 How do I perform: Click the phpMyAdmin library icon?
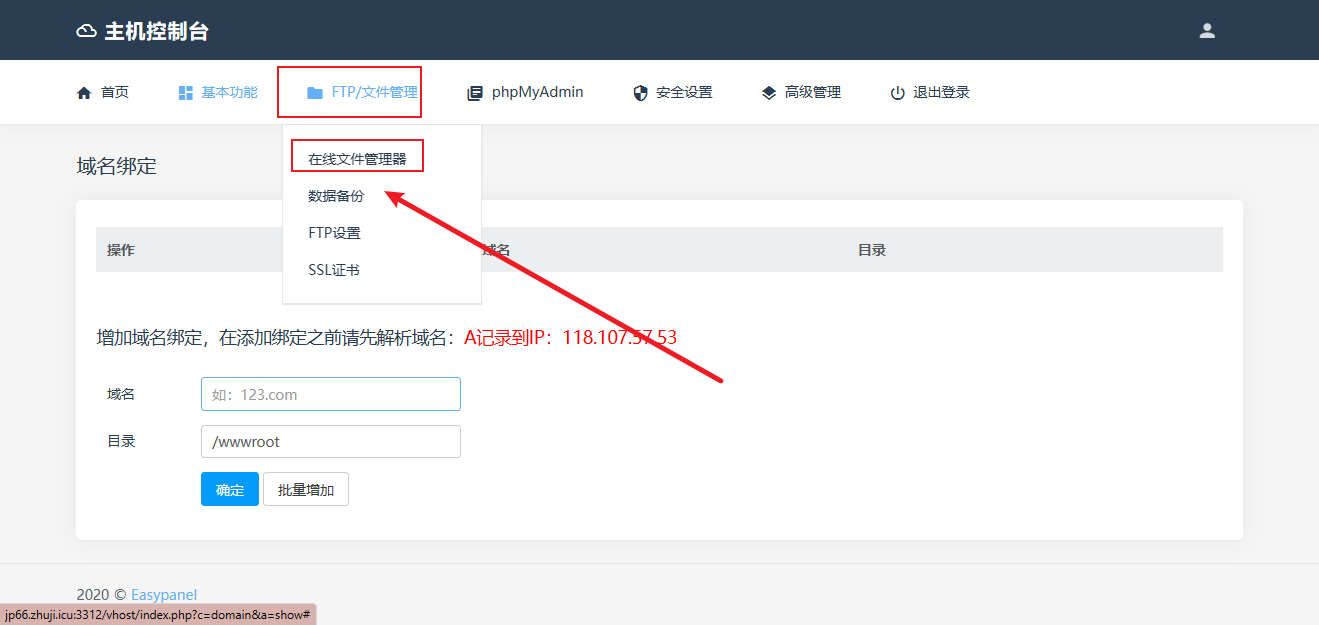[475, 93]
